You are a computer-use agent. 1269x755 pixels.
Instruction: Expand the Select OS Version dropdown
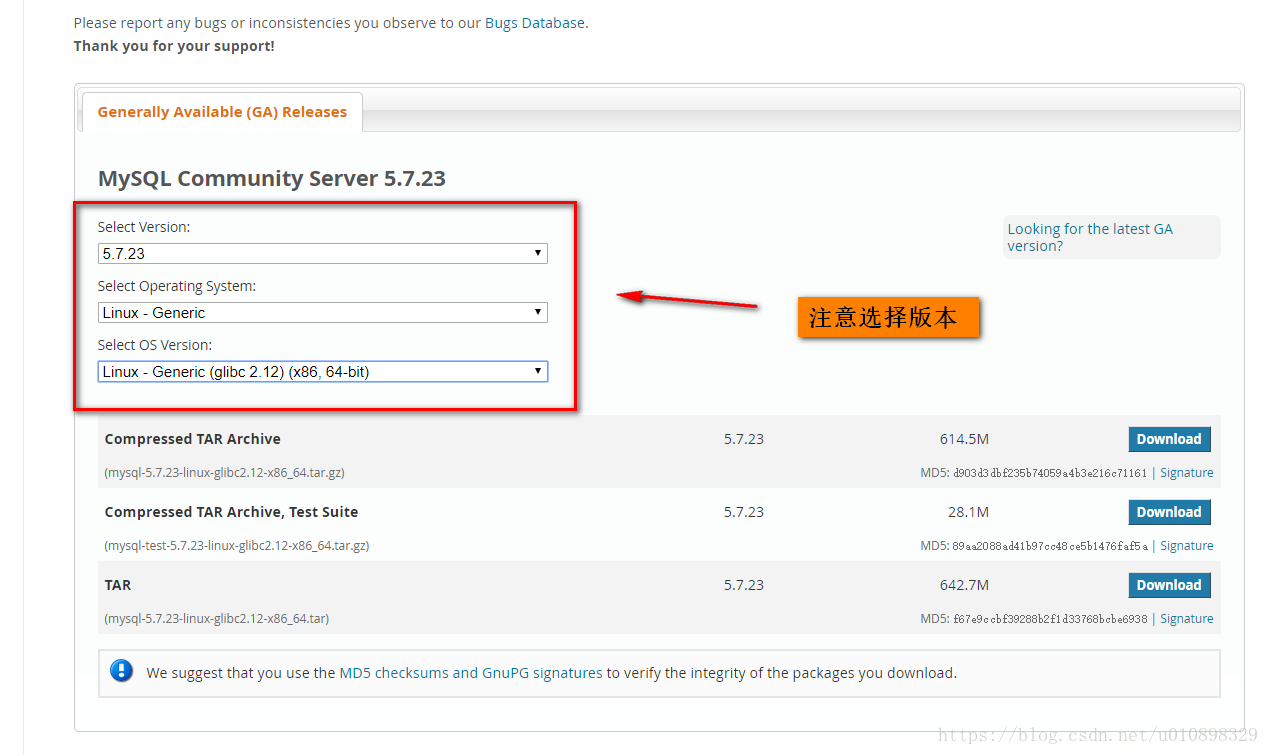(x=322, y=371)
